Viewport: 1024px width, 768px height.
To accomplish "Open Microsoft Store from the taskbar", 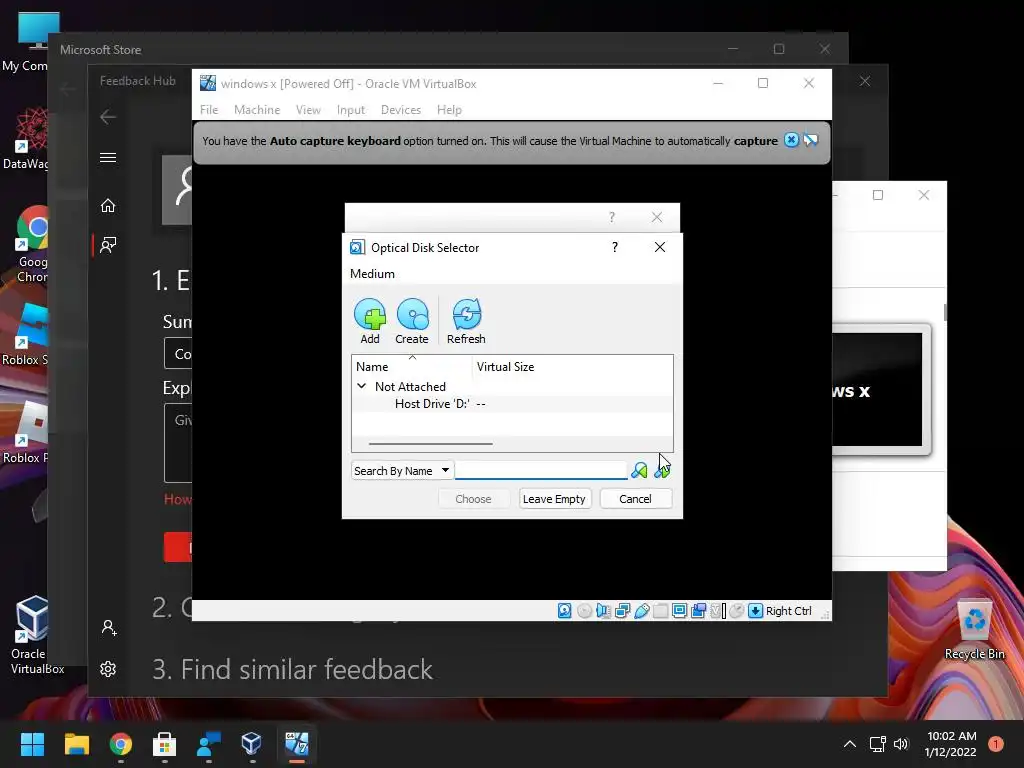I will coord(164,744).
